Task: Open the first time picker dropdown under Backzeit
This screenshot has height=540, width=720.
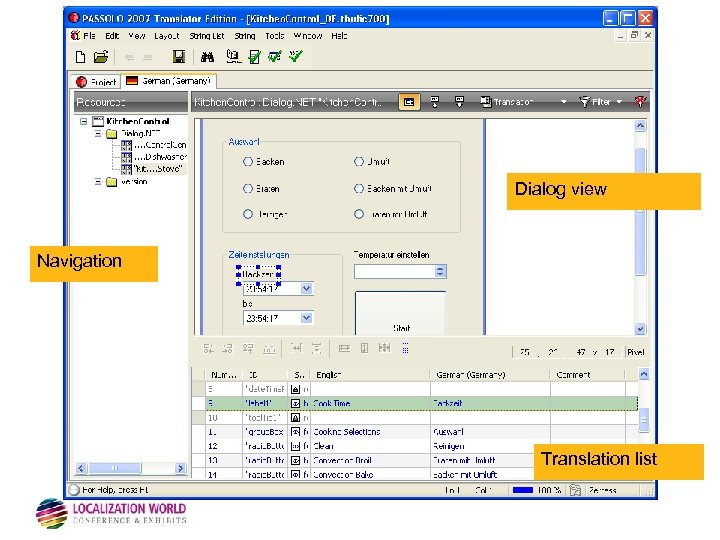Action: [306, 288]
